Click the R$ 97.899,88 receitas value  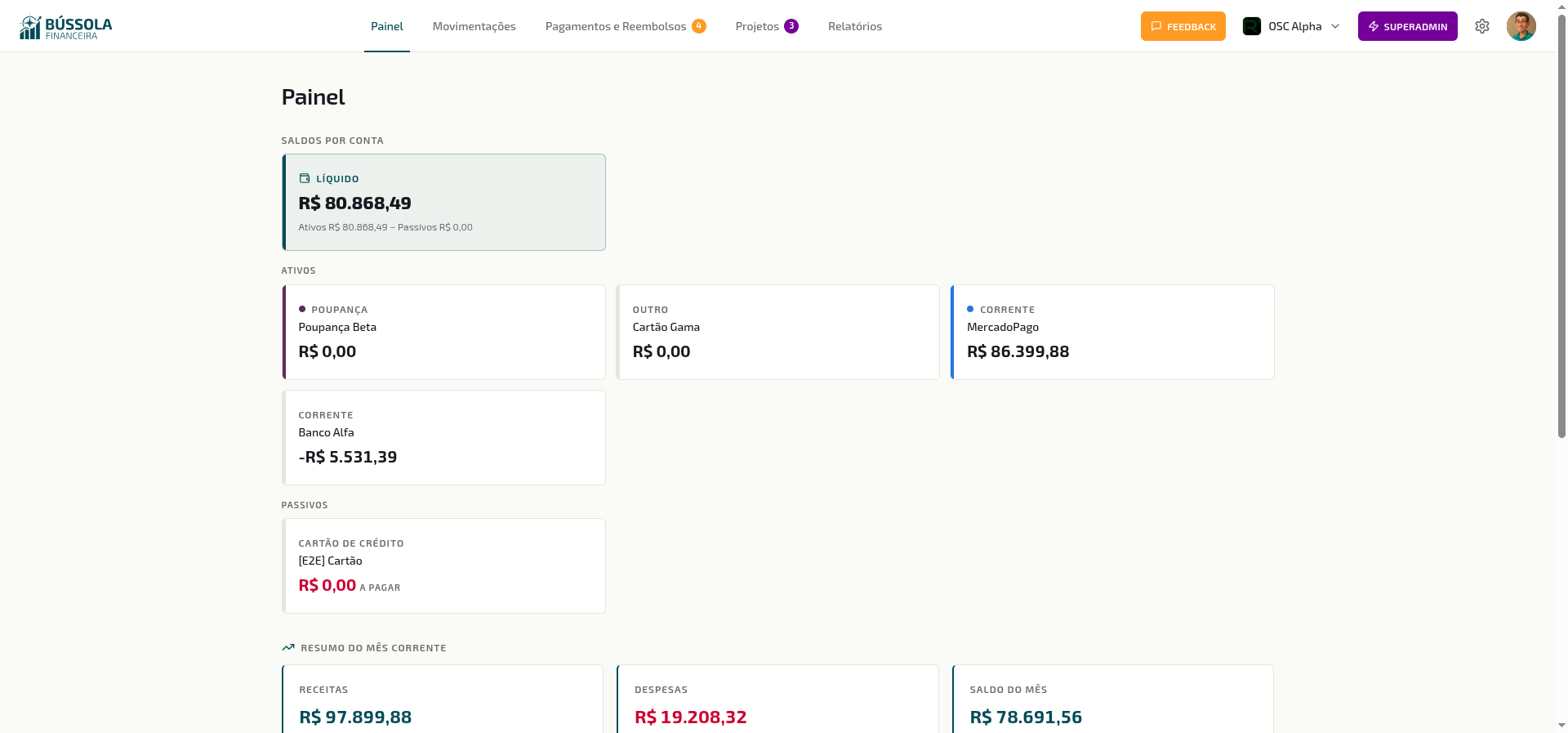point(356,717)
